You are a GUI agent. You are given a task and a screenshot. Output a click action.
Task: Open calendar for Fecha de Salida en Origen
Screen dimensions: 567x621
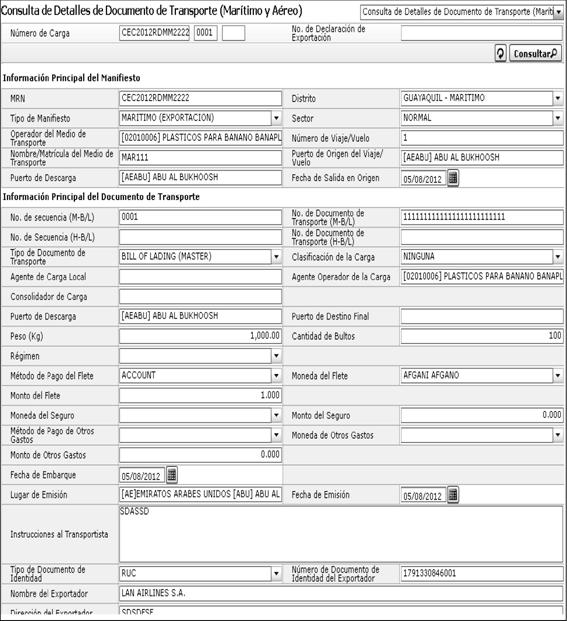pos(453,178)
